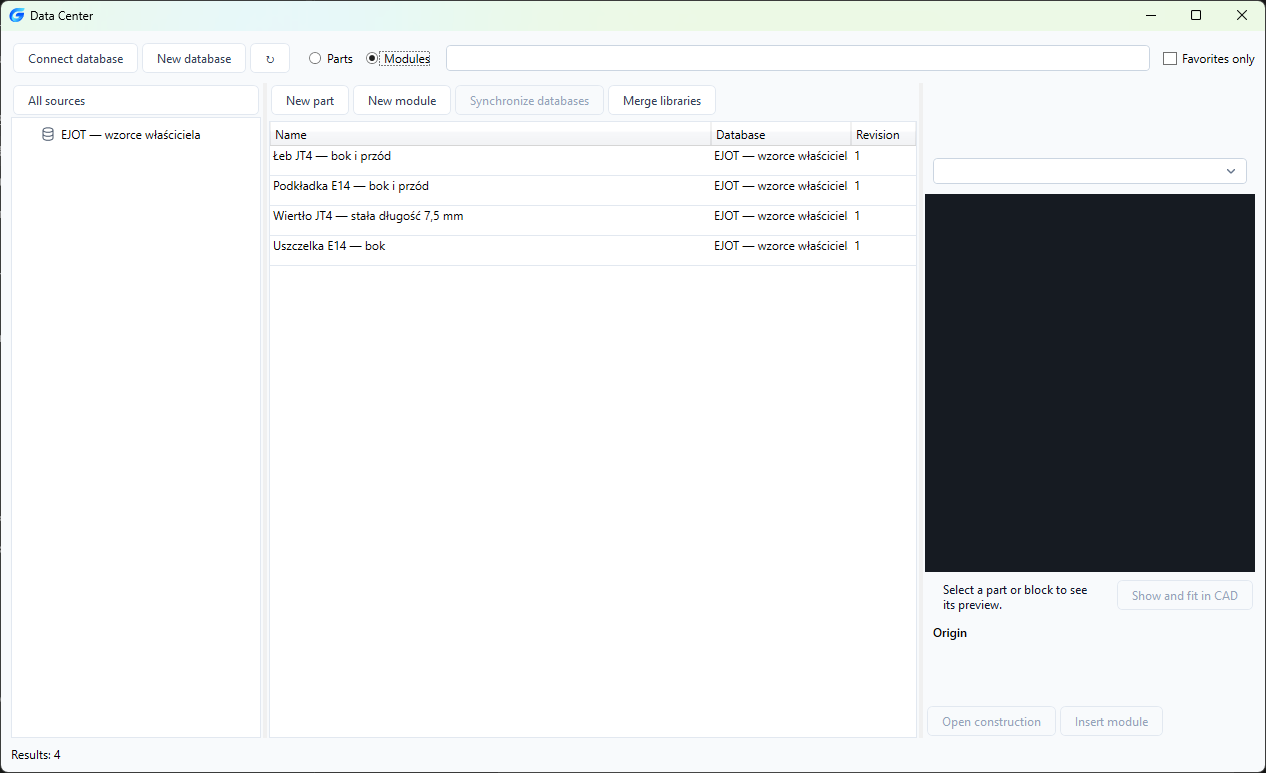The image size is (1266, 773).
Task: Click the dark preview area
Action: tap(1090, 383)
